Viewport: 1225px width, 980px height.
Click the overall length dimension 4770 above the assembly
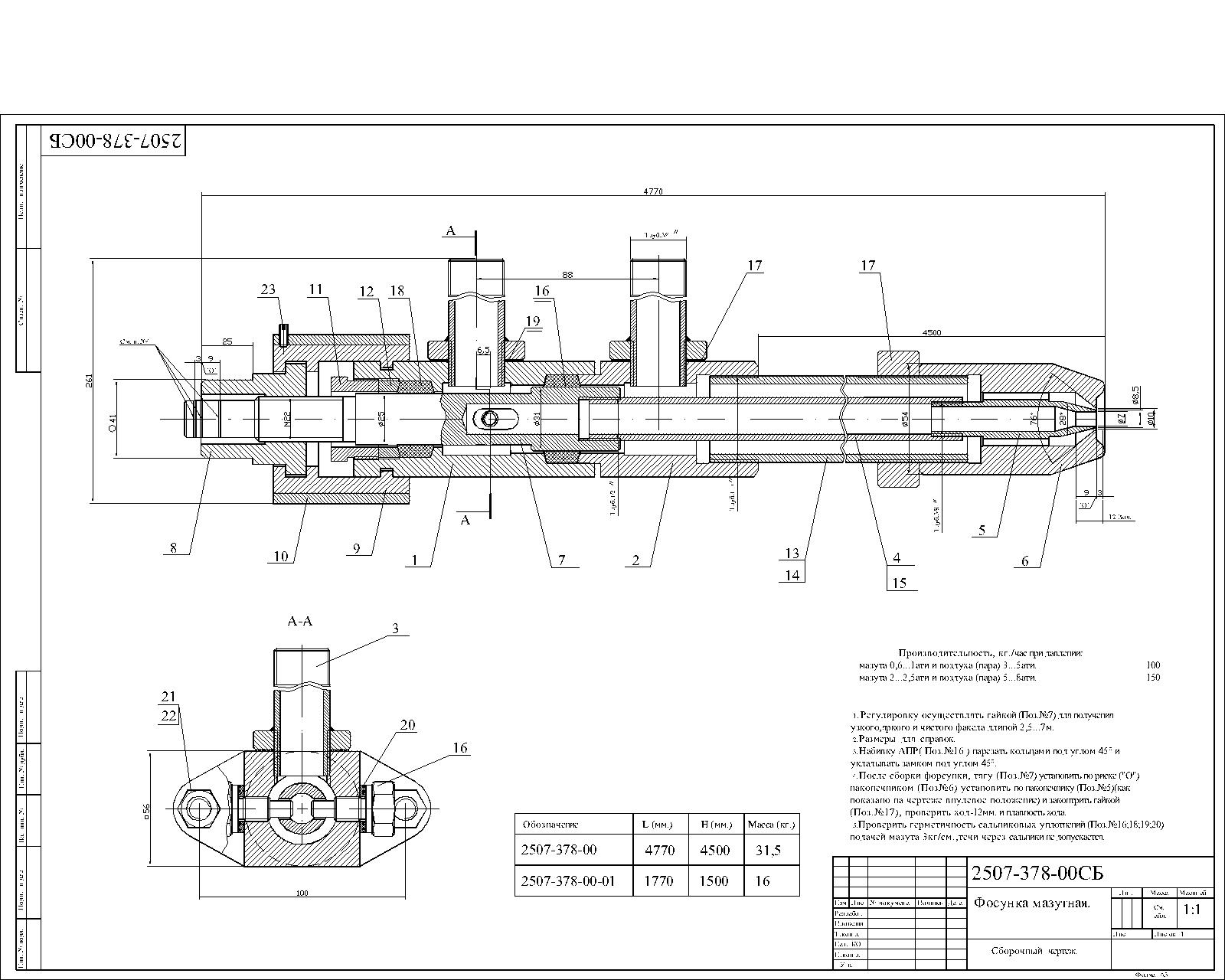click(653, 191)
